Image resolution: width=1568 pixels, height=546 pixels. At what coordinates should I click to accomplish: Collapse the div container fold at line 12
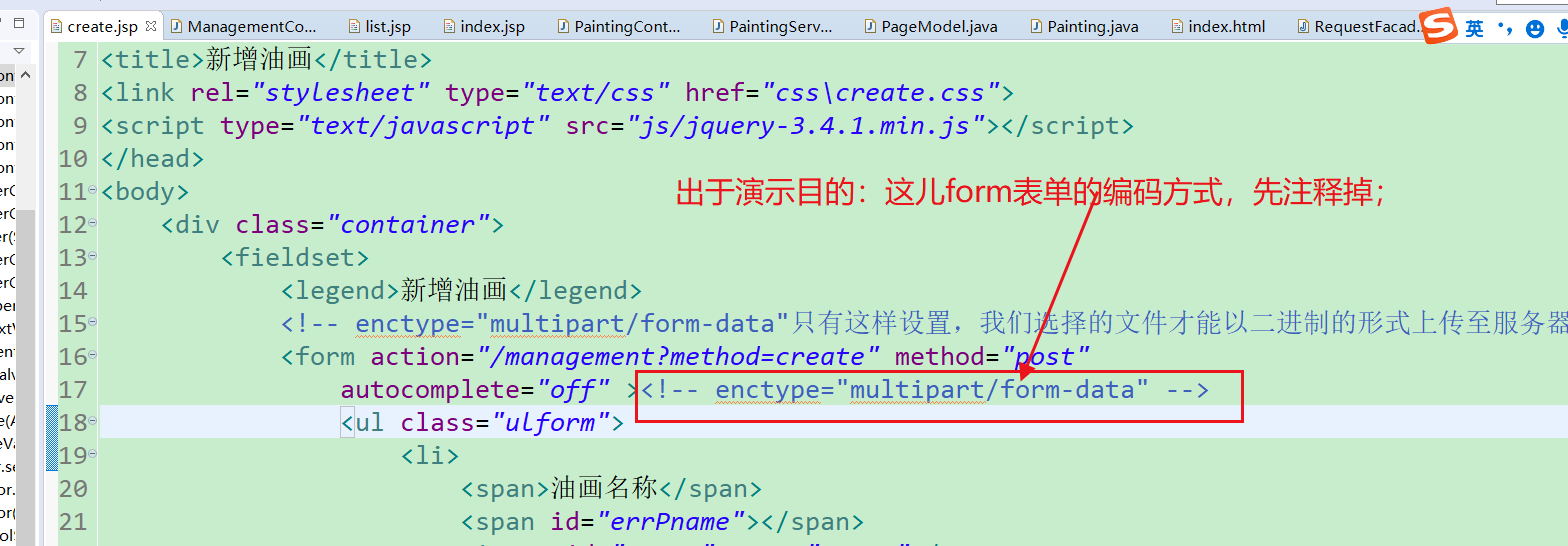(92, 222)
